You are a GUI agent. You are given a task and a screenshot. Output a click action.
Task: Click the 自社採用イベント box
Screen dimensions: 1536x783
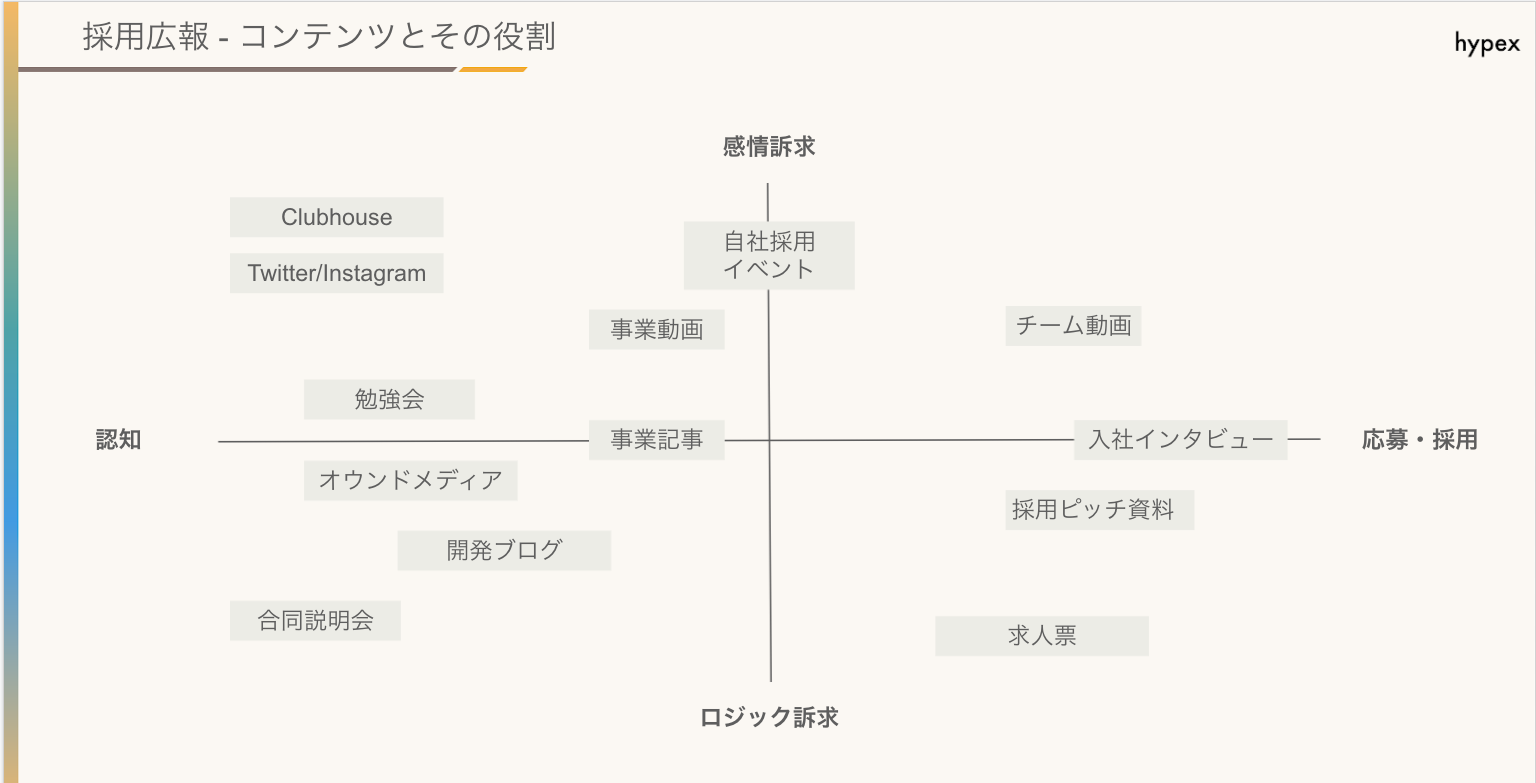tap(769, 255)
